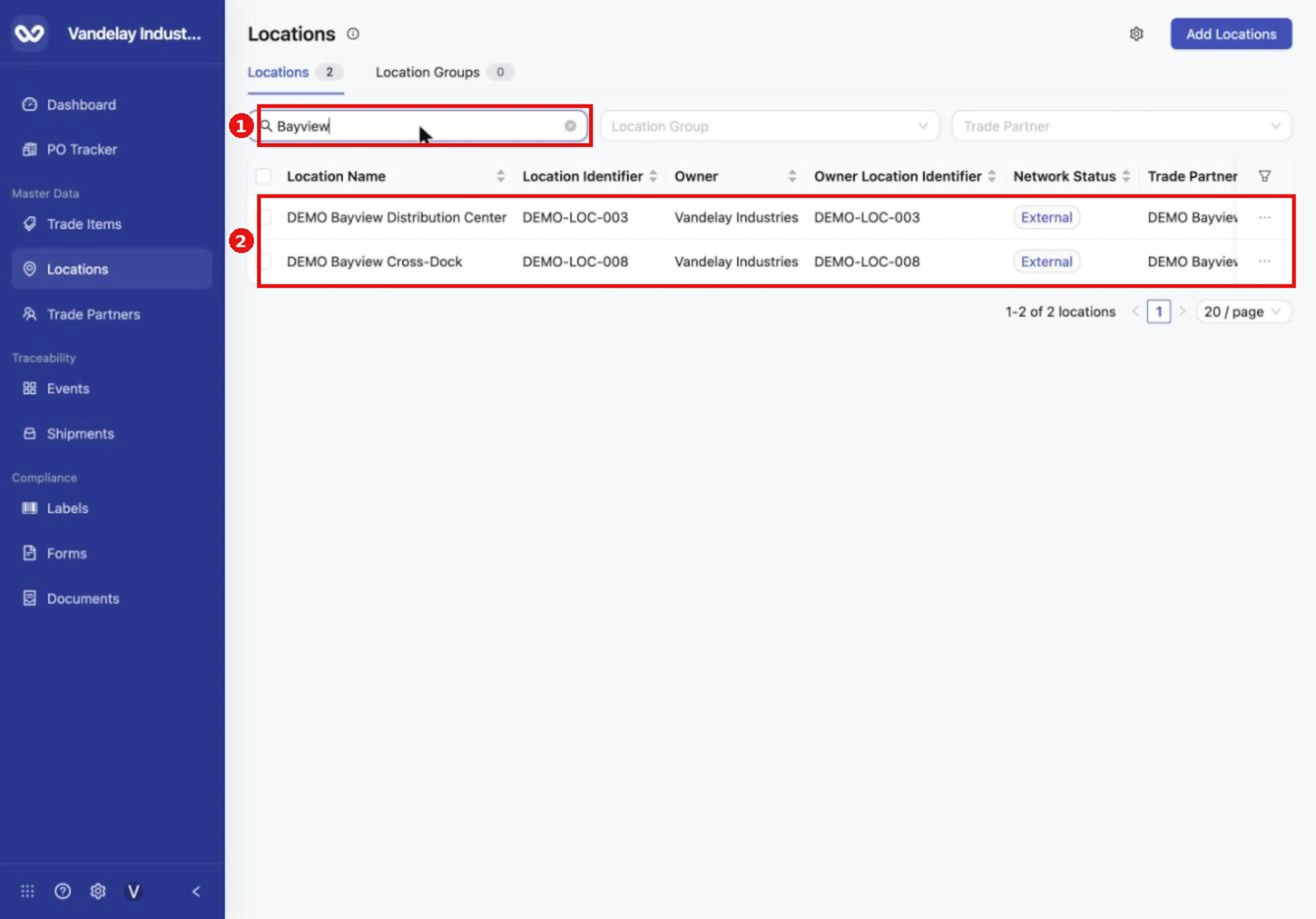Click the Locations item in sidebar

click(x=112, y=269)
